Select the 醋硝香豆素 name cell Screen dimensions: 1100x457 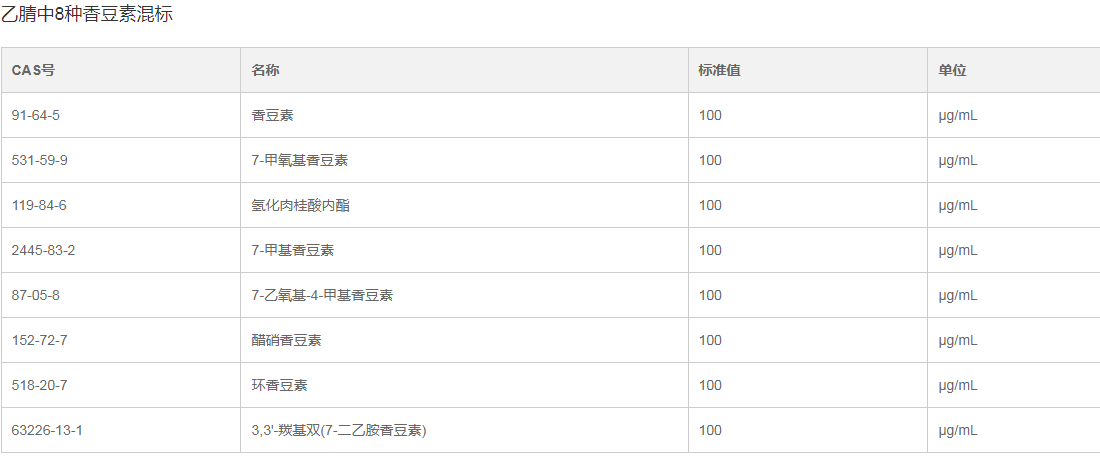tap(286, 340)
